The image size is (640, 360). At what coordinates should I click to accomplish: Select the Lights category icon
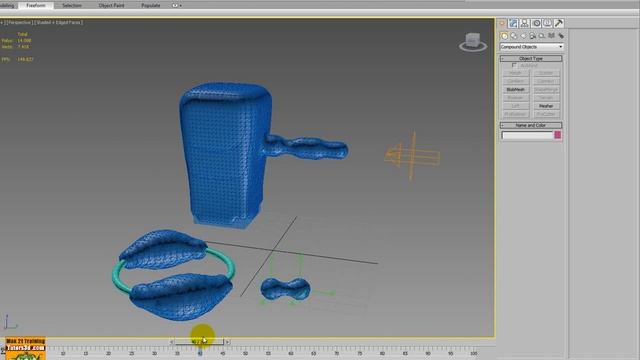coord(523,36)
